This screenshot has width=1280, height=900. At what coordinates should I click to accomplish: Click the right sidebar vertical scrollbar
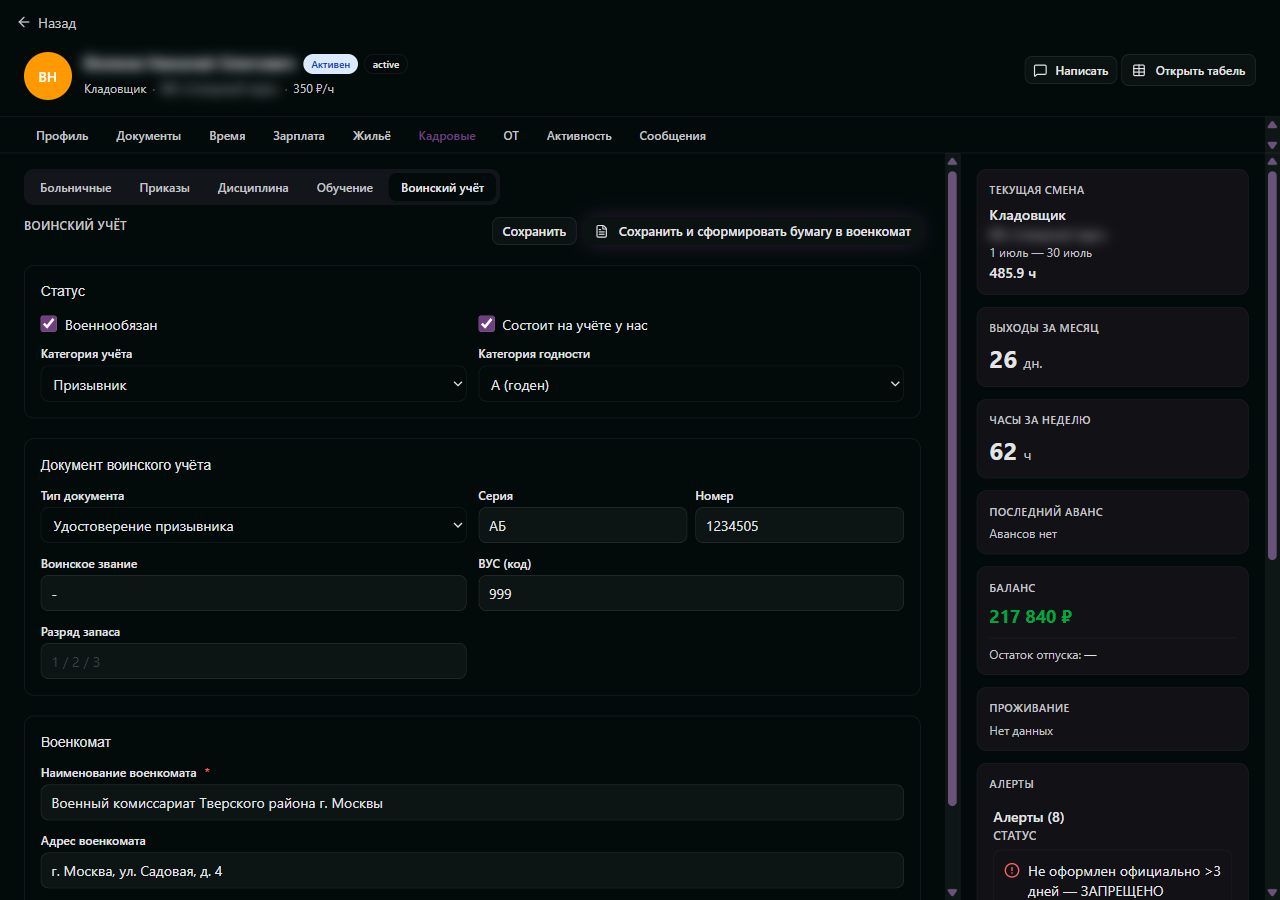click(1272, 365)
